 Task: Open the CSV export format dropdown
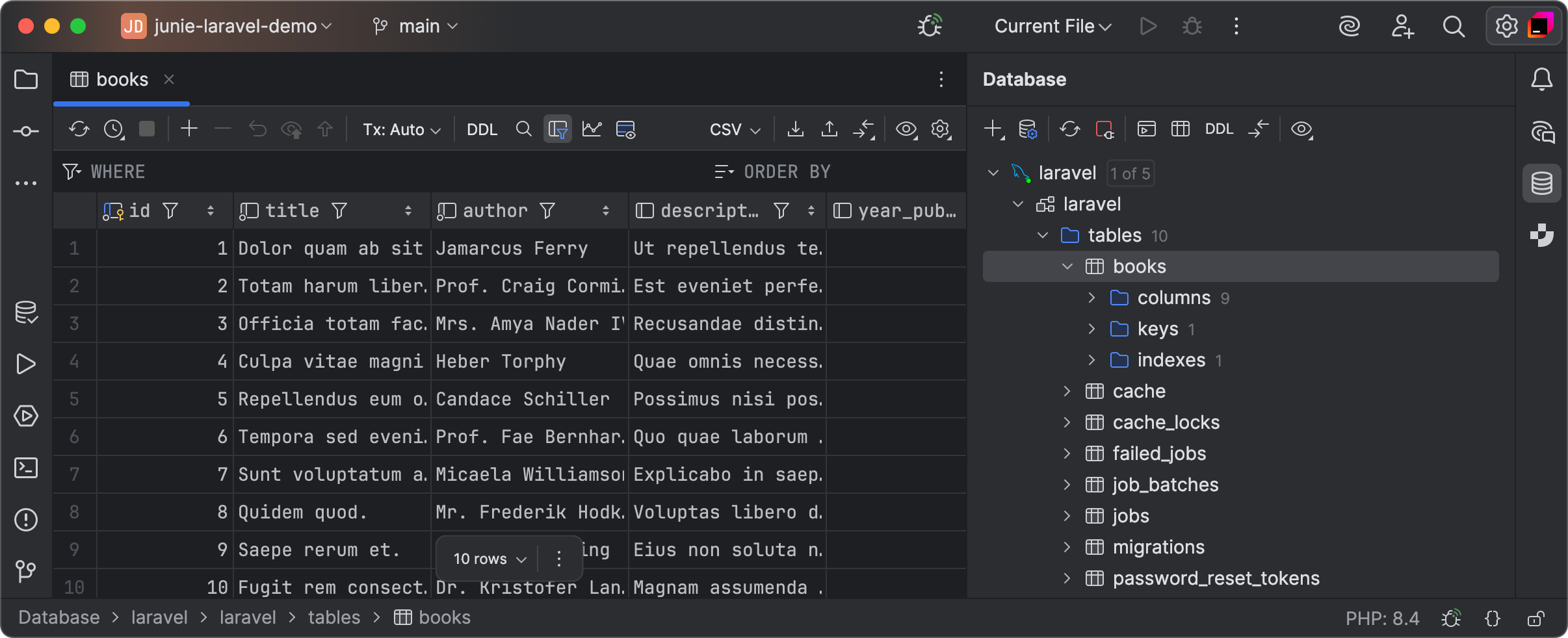pyautogui.click(x=735, y=129)
